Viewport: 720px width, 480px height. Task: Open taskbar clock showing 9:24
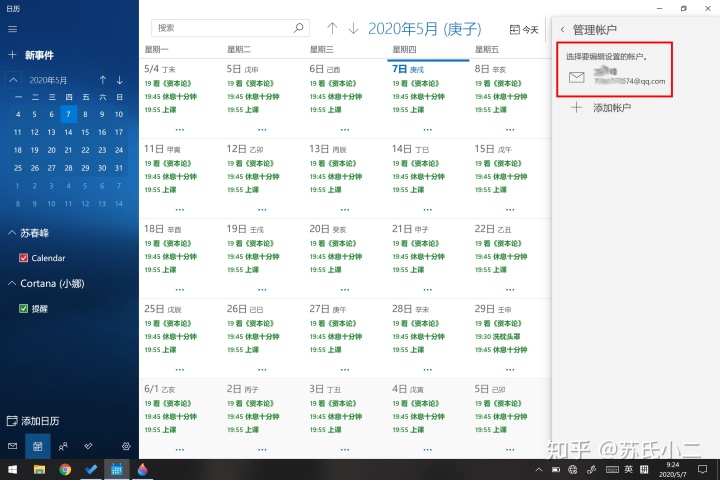(673, 469)
